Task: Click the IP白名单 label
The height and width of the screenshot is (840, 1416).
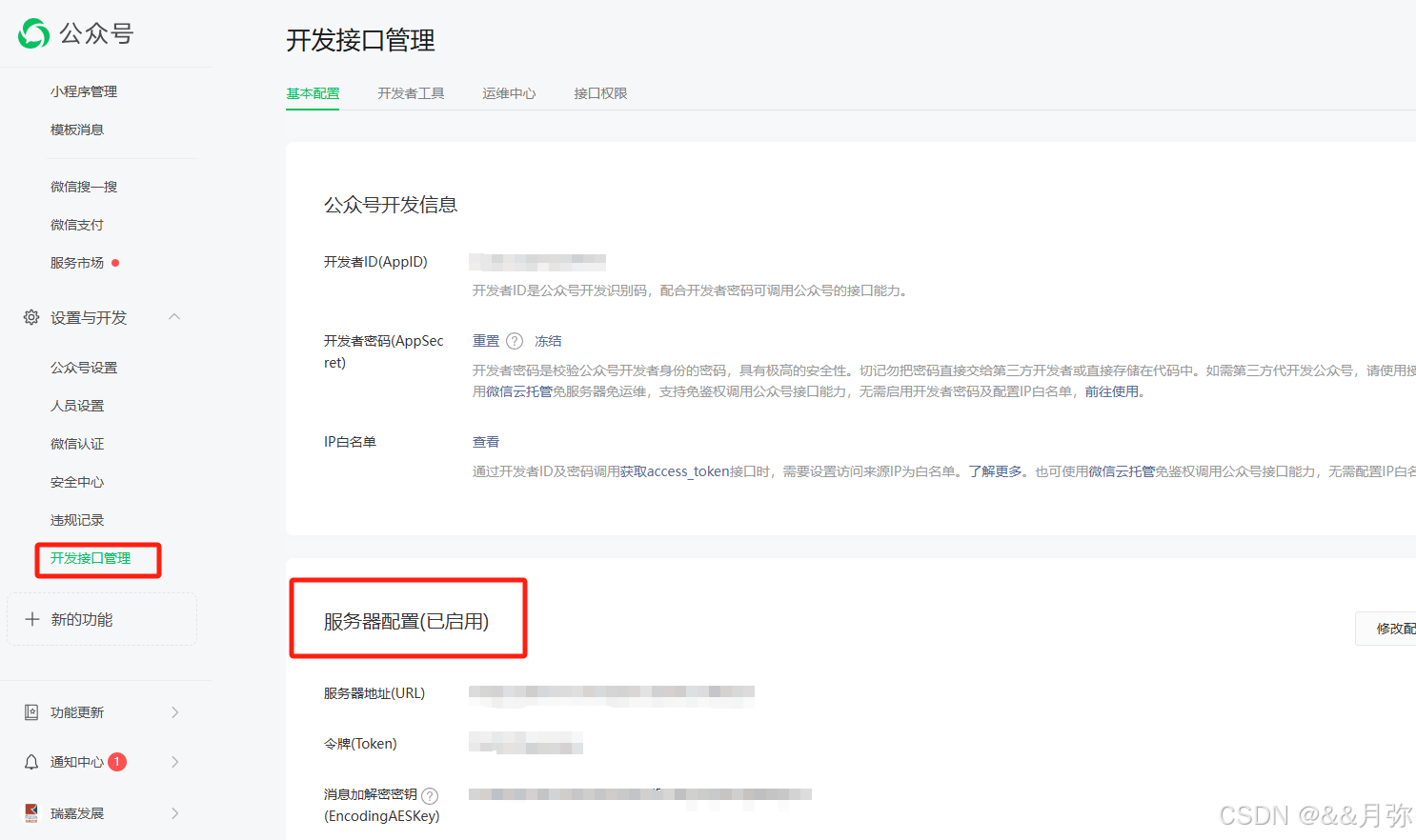Action: pyautogui.click(x=350, y=442)
